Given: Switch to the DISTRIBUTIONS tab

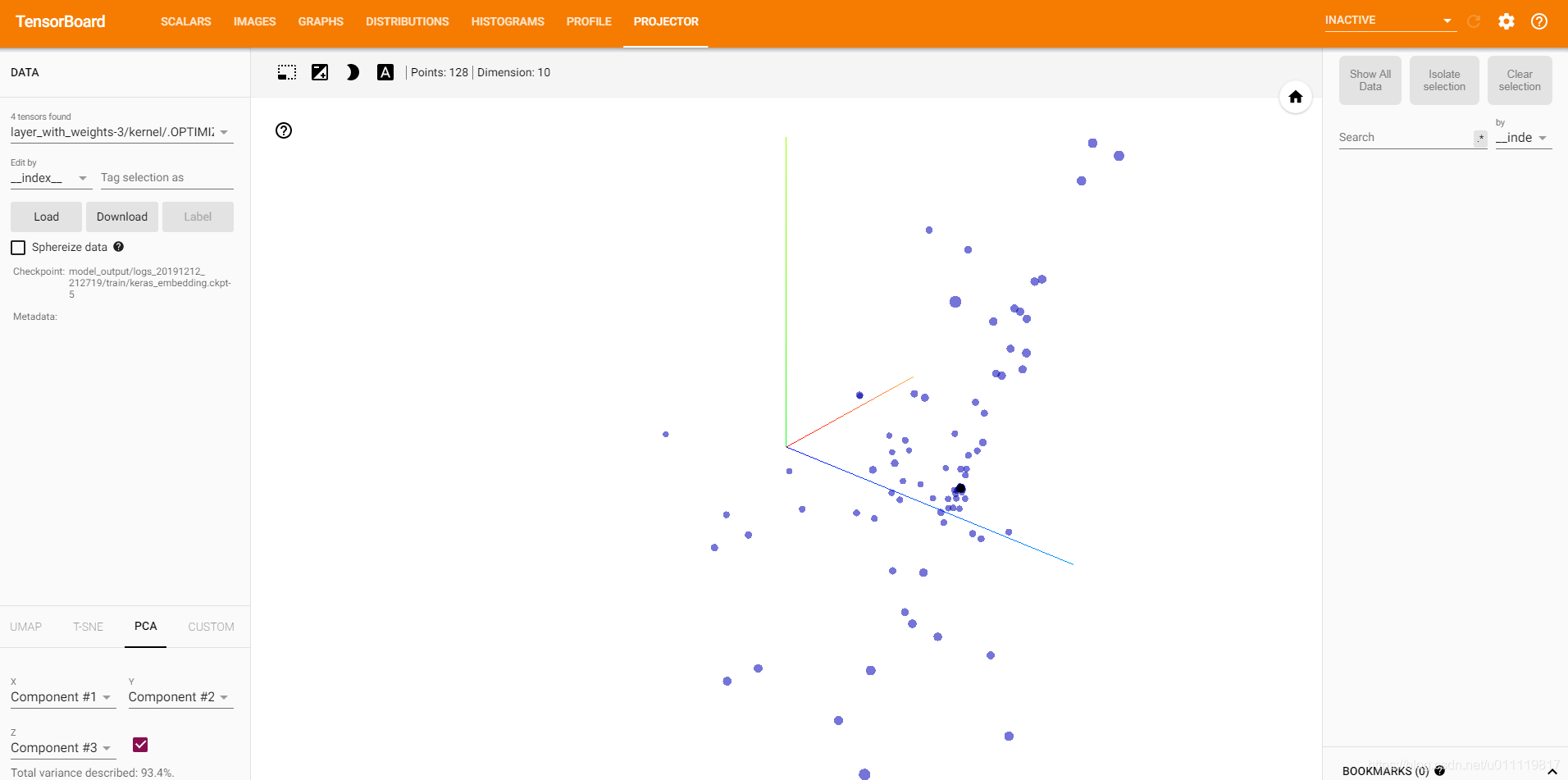Looking at the screenshot, I should point(408,22).
